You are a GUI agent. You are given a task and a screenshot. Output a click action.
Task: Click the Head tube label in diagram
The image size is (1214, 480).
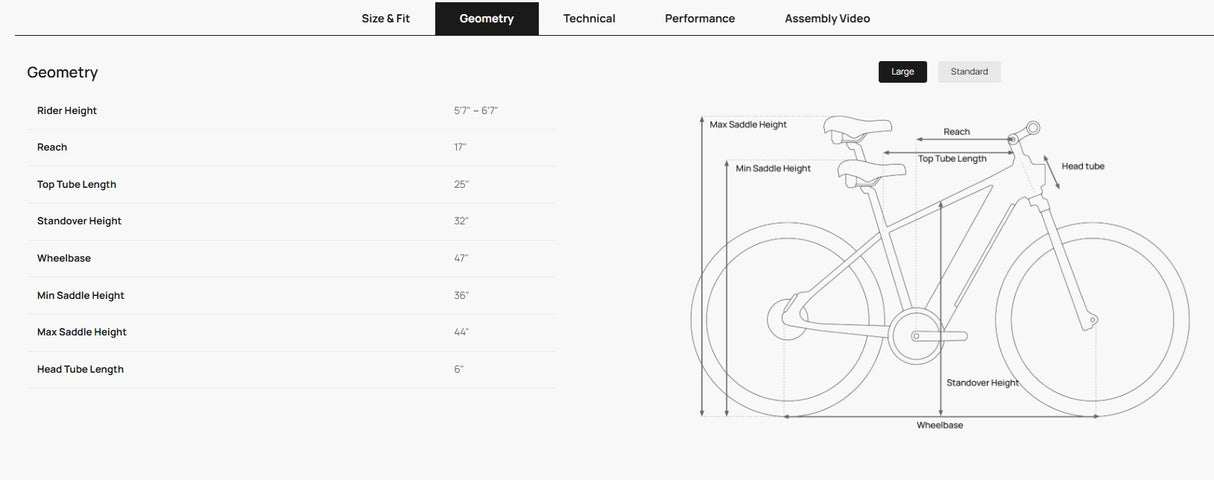point(1083,167)
